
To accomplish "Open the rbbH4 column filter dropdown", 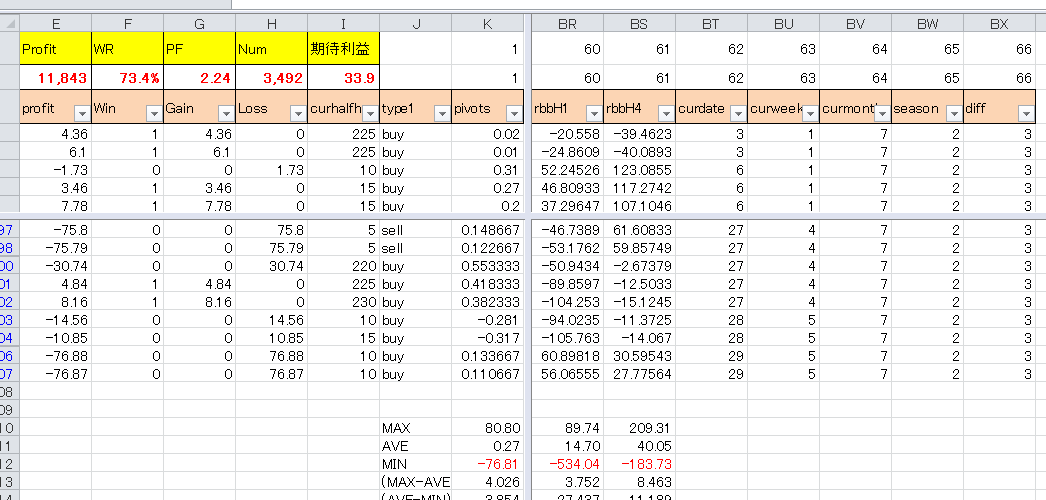I will (x=666, y=114).
